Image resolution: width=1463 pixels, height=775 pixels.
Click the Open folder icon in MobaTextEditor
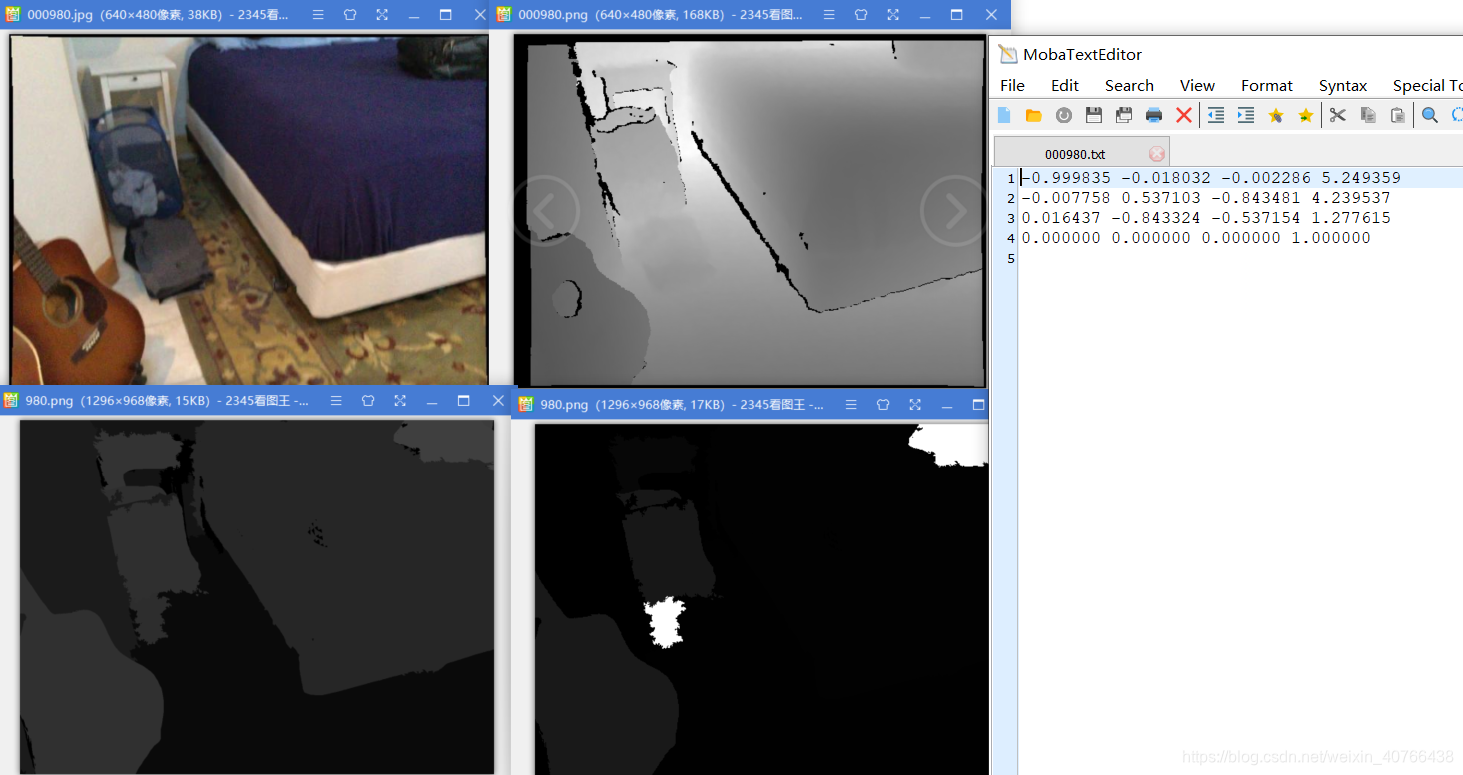tap(1034, 115)
